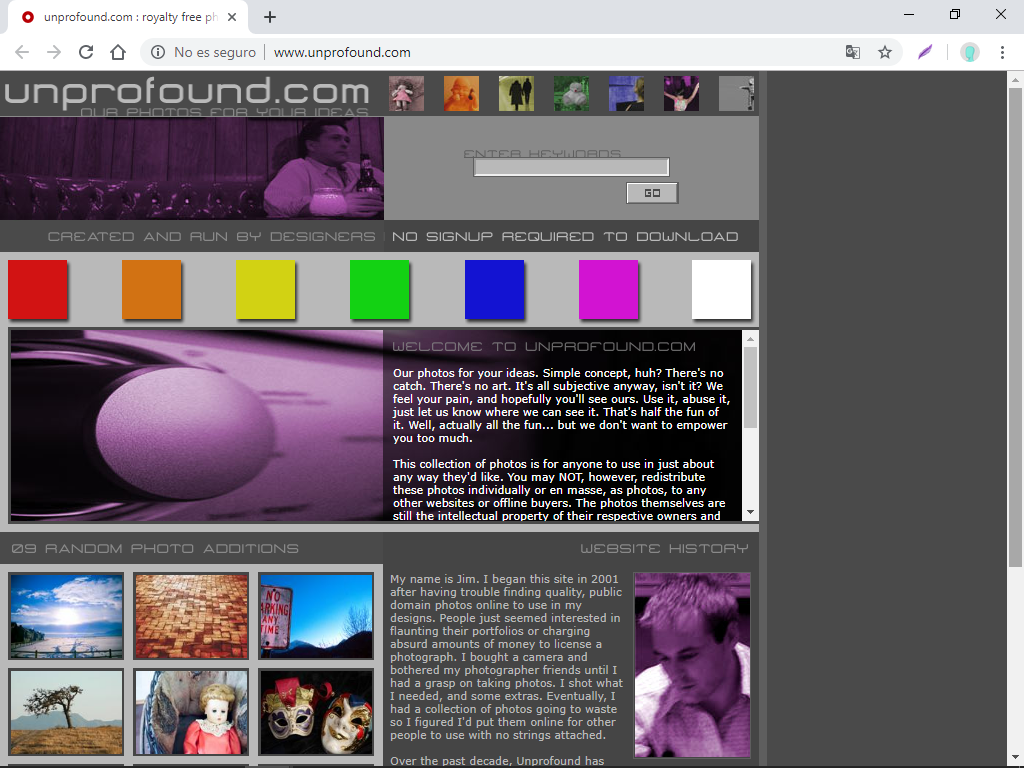Open the blue-toned person header thumbnail

(x=626, y=93)
